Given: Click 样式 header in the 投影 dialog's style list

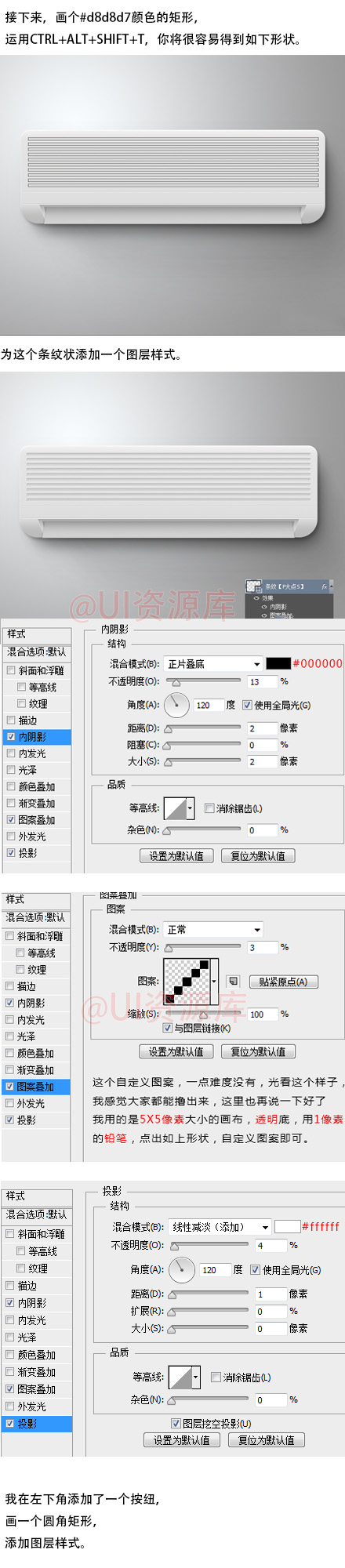Looking at the screenshot, I should point(37,1196).
